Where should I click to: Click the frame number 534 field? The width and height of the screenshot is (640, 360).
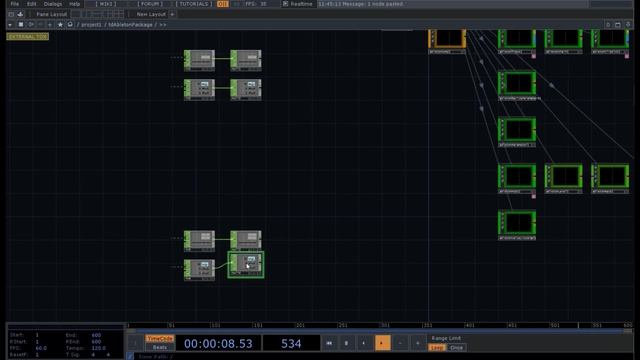tap(291, 343)
